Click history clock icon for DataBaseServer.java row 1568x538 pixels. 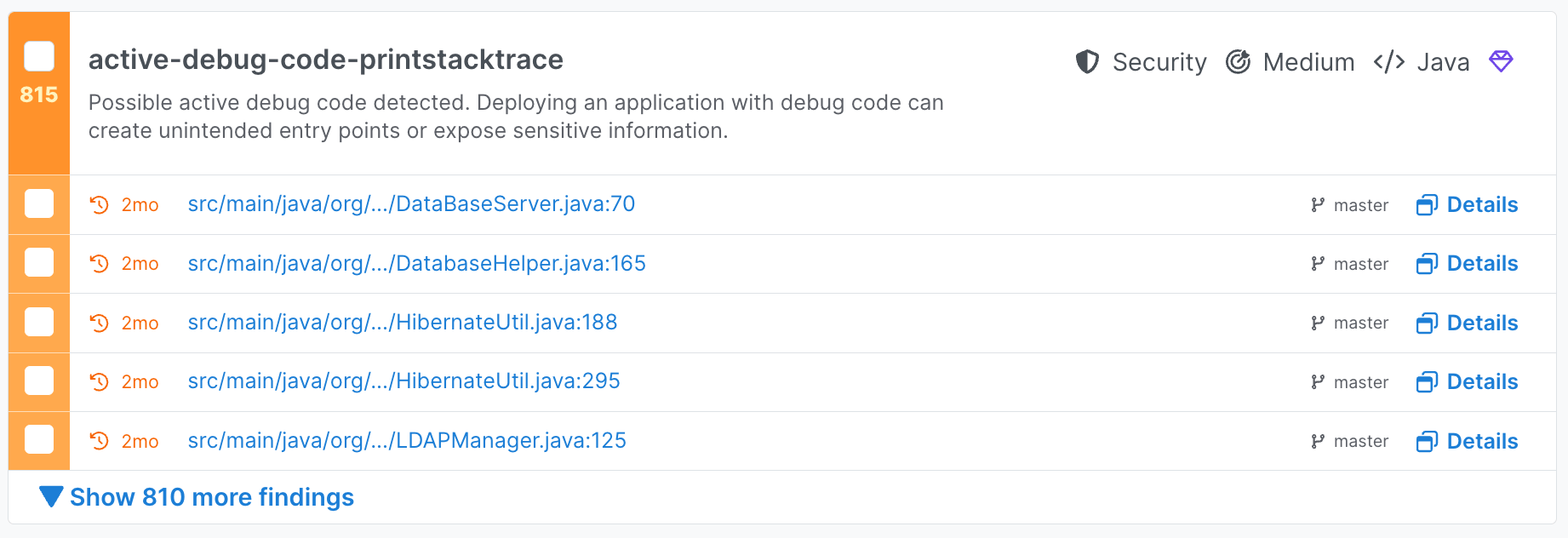pos(100,205)
